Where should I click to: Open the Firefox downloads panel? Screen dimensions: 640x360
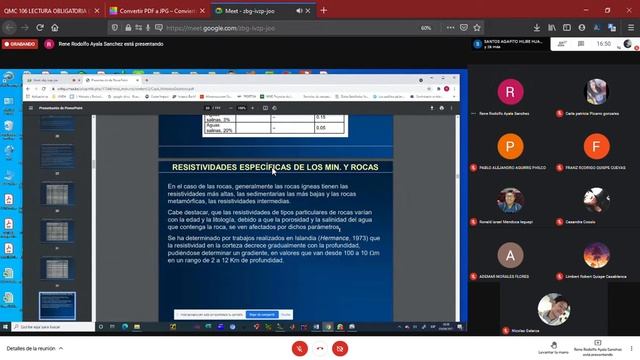click(537, 28)
